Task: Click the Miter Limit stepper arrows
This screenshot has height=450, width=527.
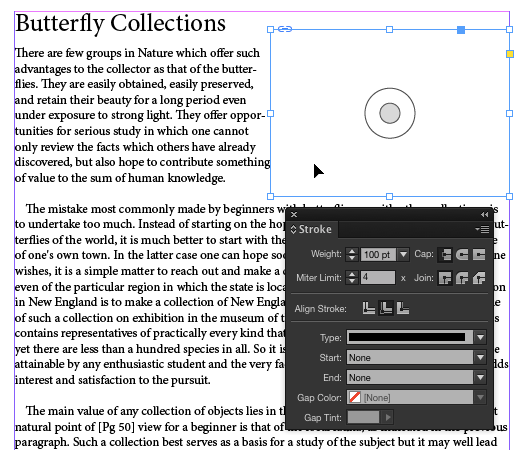Action: (x=352, y=278)
